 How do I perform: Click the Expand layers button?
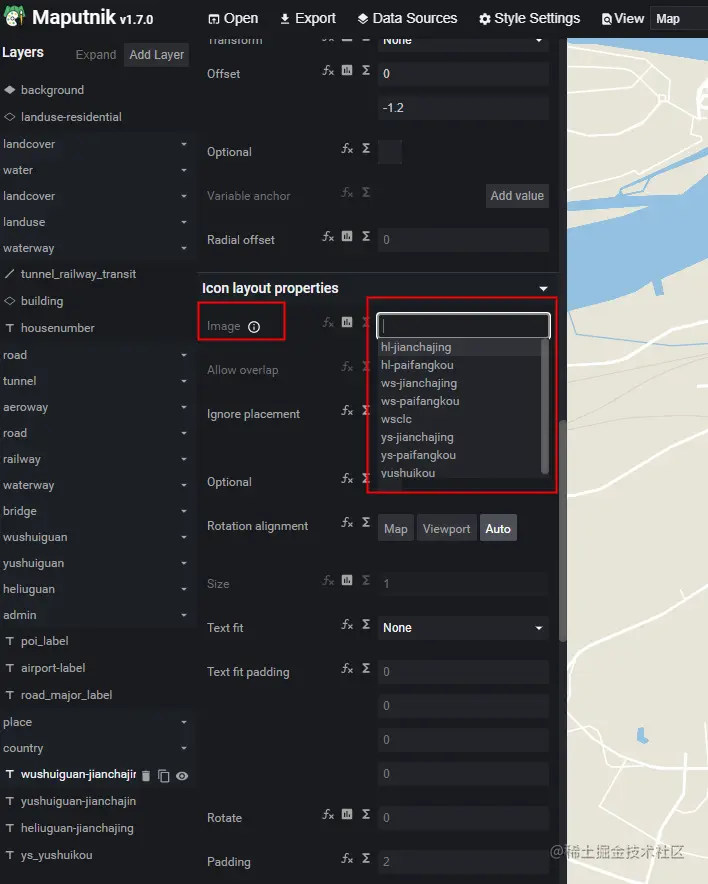pyautogui.click(x=96, y=55)
